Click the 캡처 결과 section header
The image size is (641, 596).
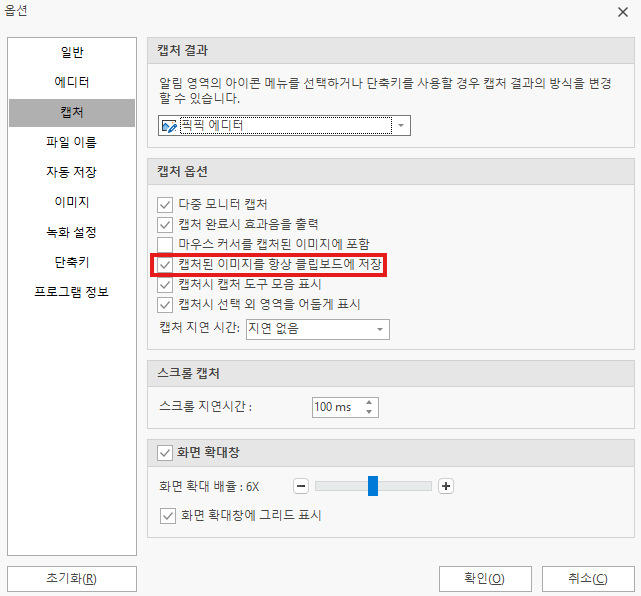[x=391, y=51]
